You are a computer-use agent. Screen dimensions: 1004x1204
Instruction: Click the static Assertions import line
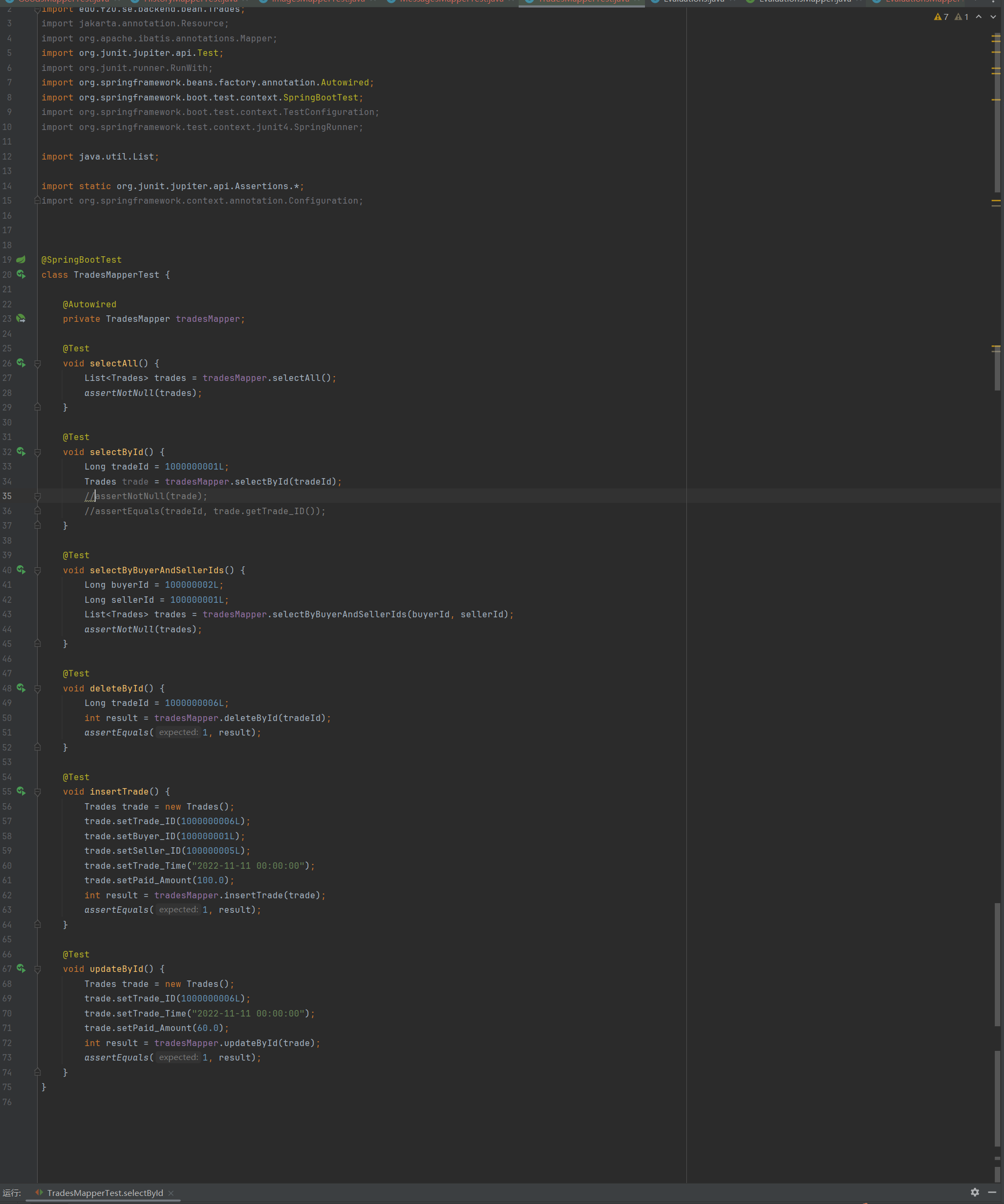click(x=173, y=186)
